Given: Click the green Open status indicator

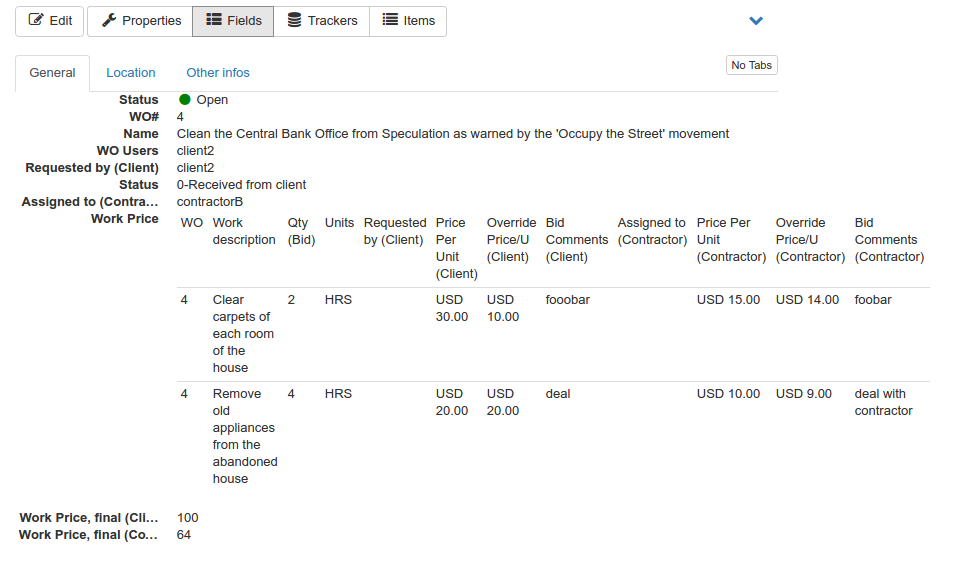Looking at the screenshot, I should 185,100.
